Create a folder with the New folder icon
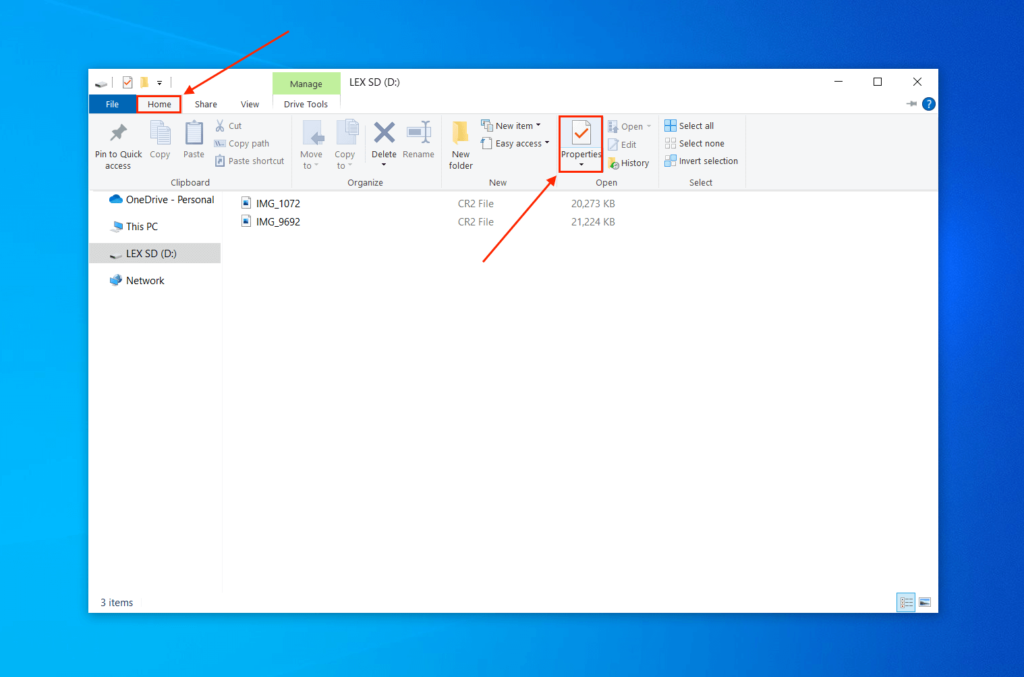The width and height of the screenshot is (1024, 677). [460, 140]
